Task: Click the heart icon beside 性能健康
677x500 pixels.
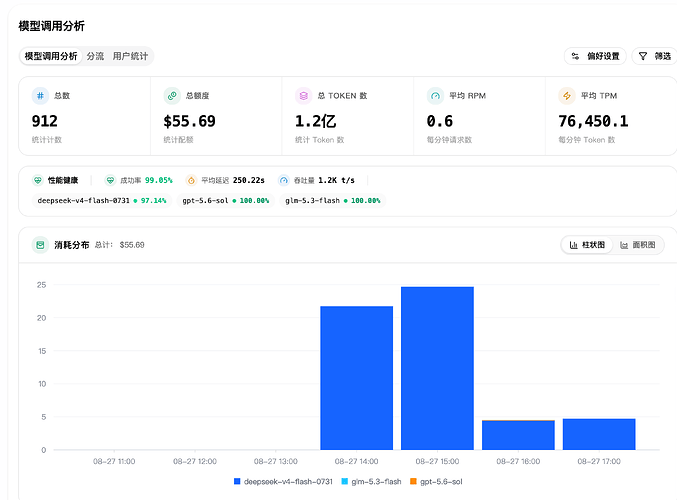Action: (38, 180)
